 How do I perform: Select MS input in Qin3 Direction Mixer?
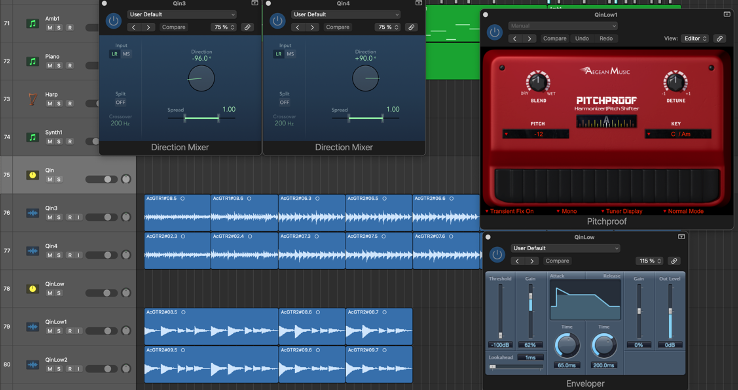[x=126, y=54]
